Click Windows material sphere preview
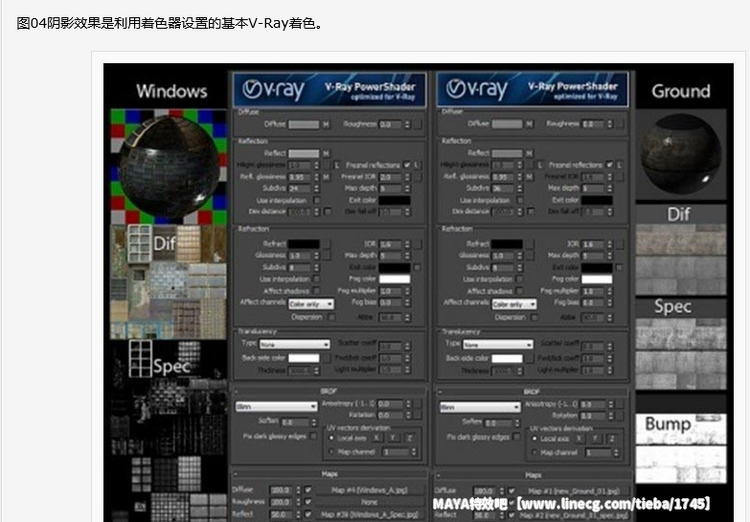 click(168, 166)
